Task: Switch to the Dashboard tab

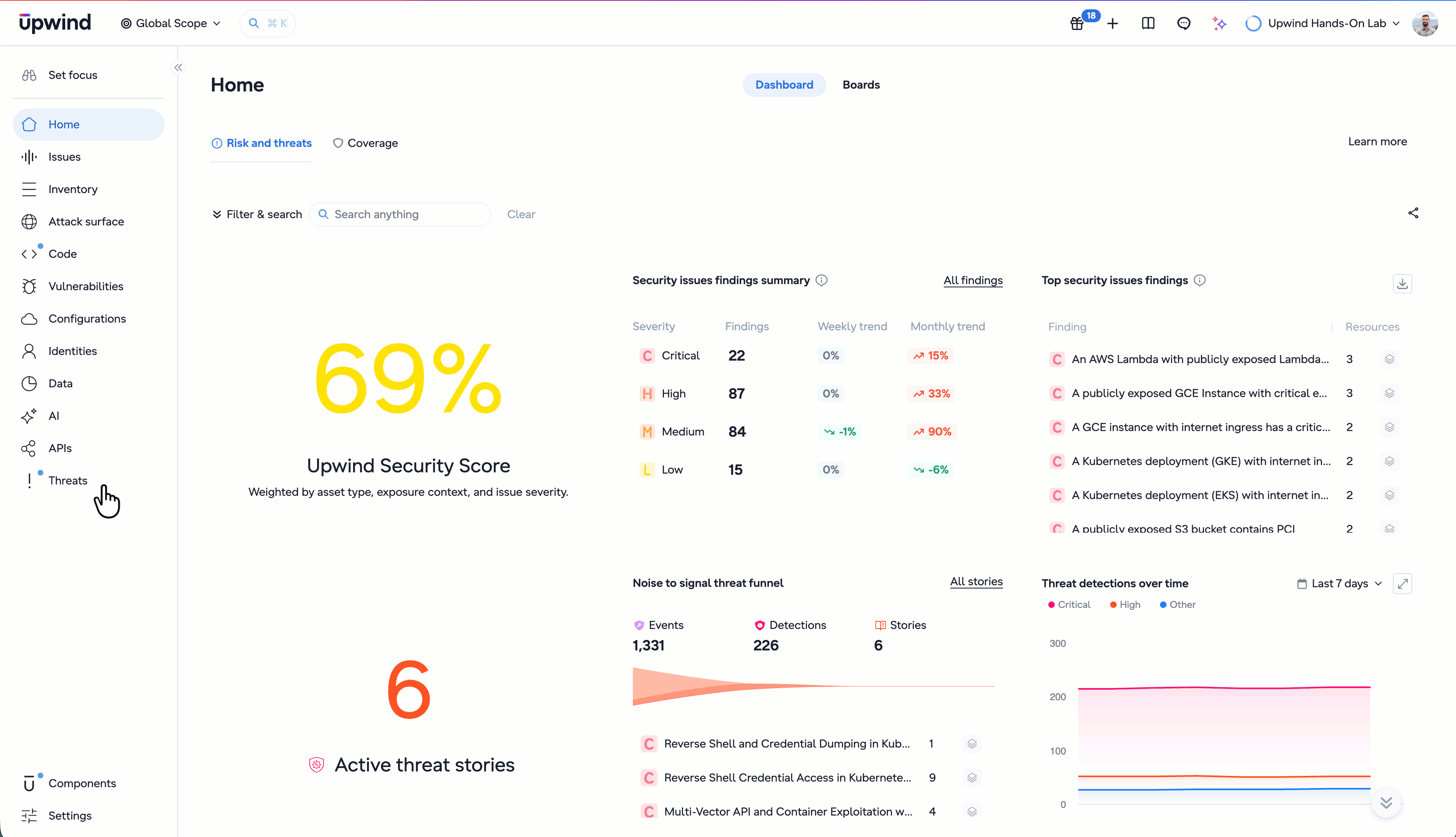Action: [x=784, y=85]
